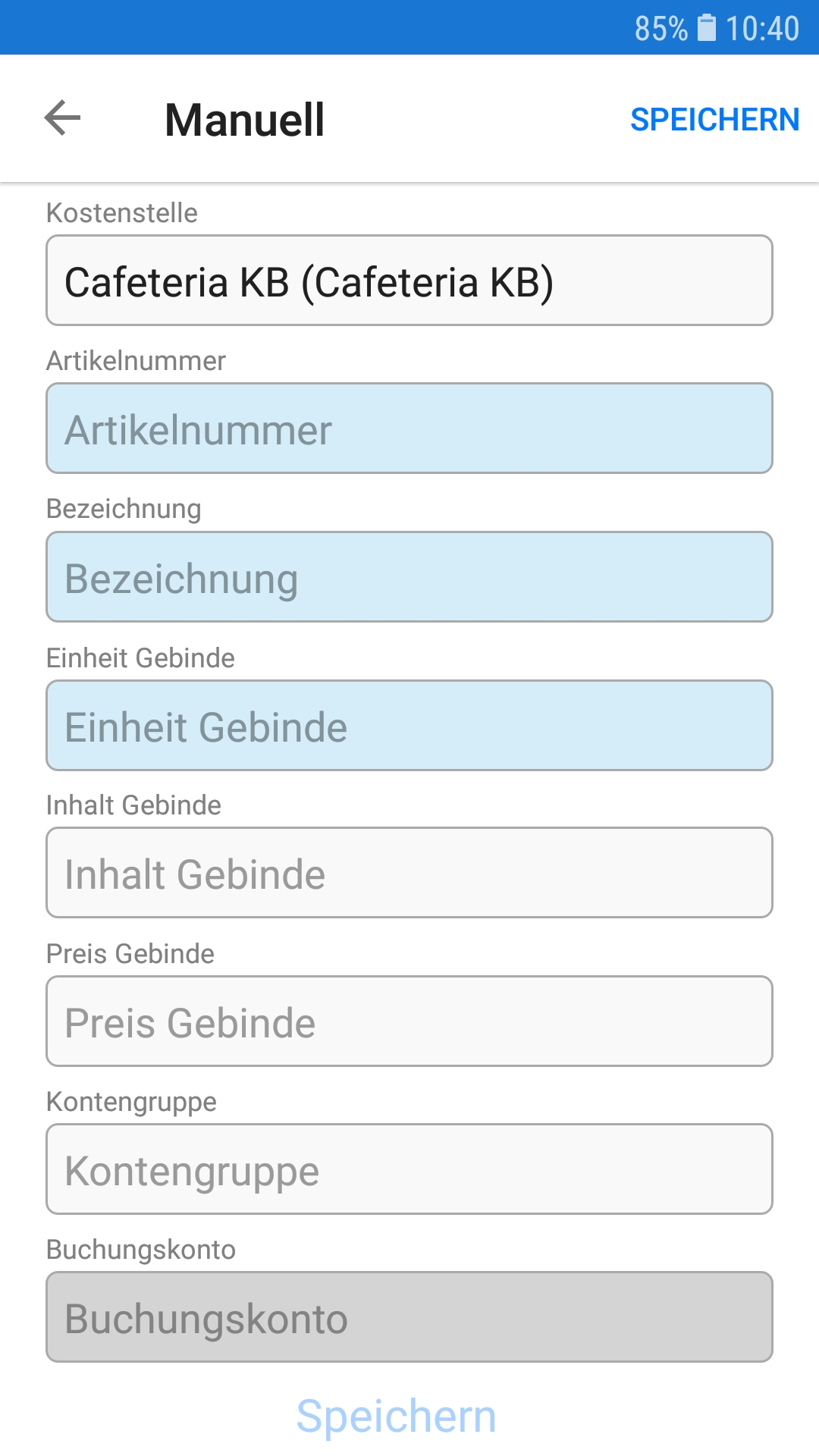Click into the Bezeichnung text box
This screenshot has height=1456, width=819.
tap(409, 577)
